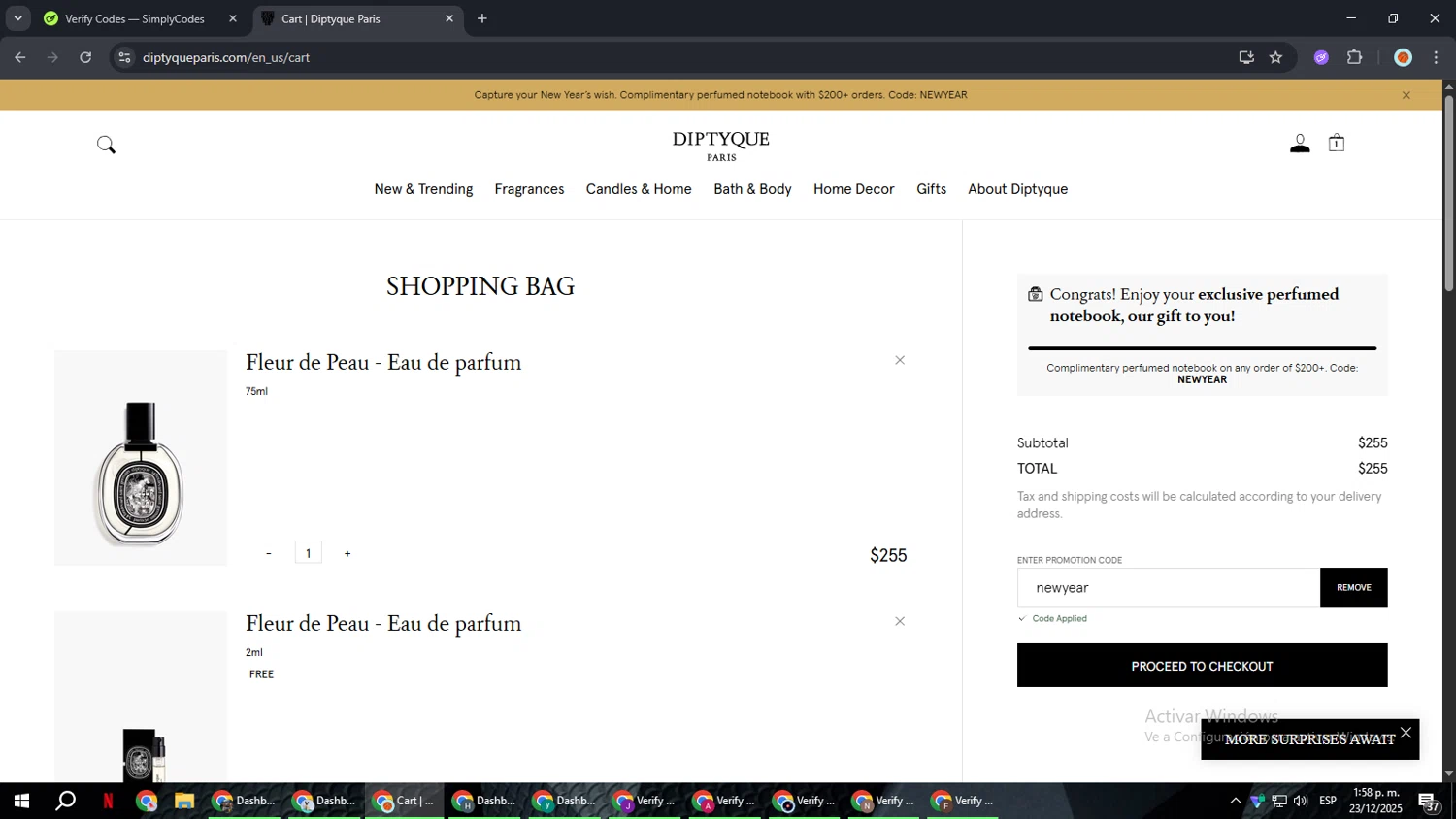Screen dimensions: 1456x819
Task: Open the Bath & Body menu
Action: [752, 189]
